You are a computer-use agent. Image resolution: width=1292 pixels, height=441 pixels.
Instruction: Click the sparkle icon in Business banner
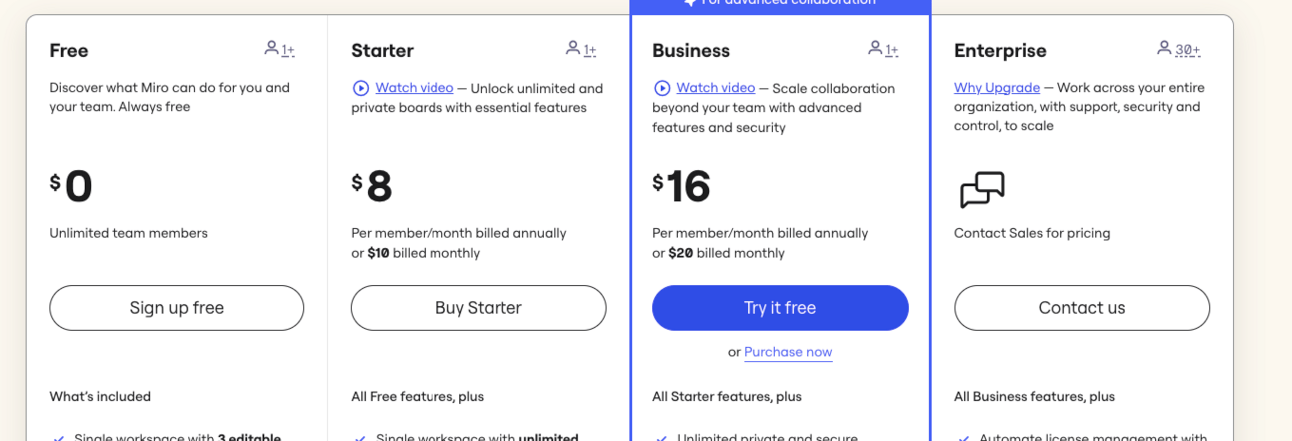coord(690,3)
